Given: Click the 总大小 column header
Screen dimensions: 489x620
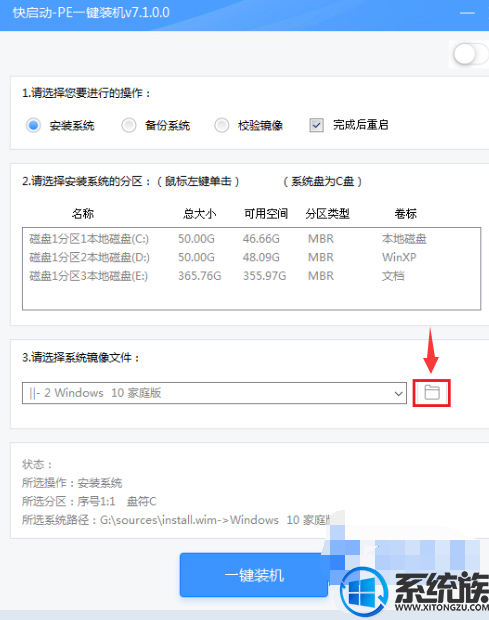Looking at the screenshot, I should [x=200, y=214].
